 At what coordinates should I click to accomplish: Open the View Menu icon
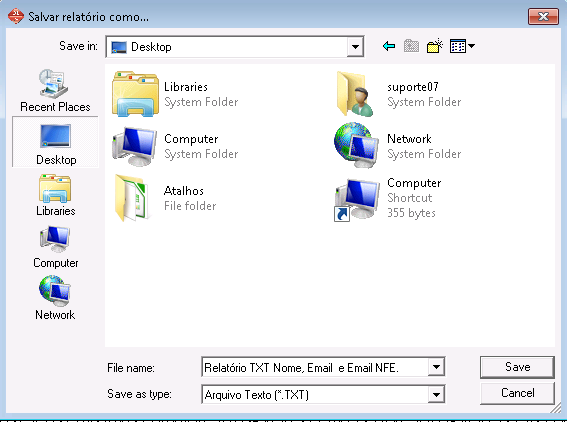click(x=462, y=46)
